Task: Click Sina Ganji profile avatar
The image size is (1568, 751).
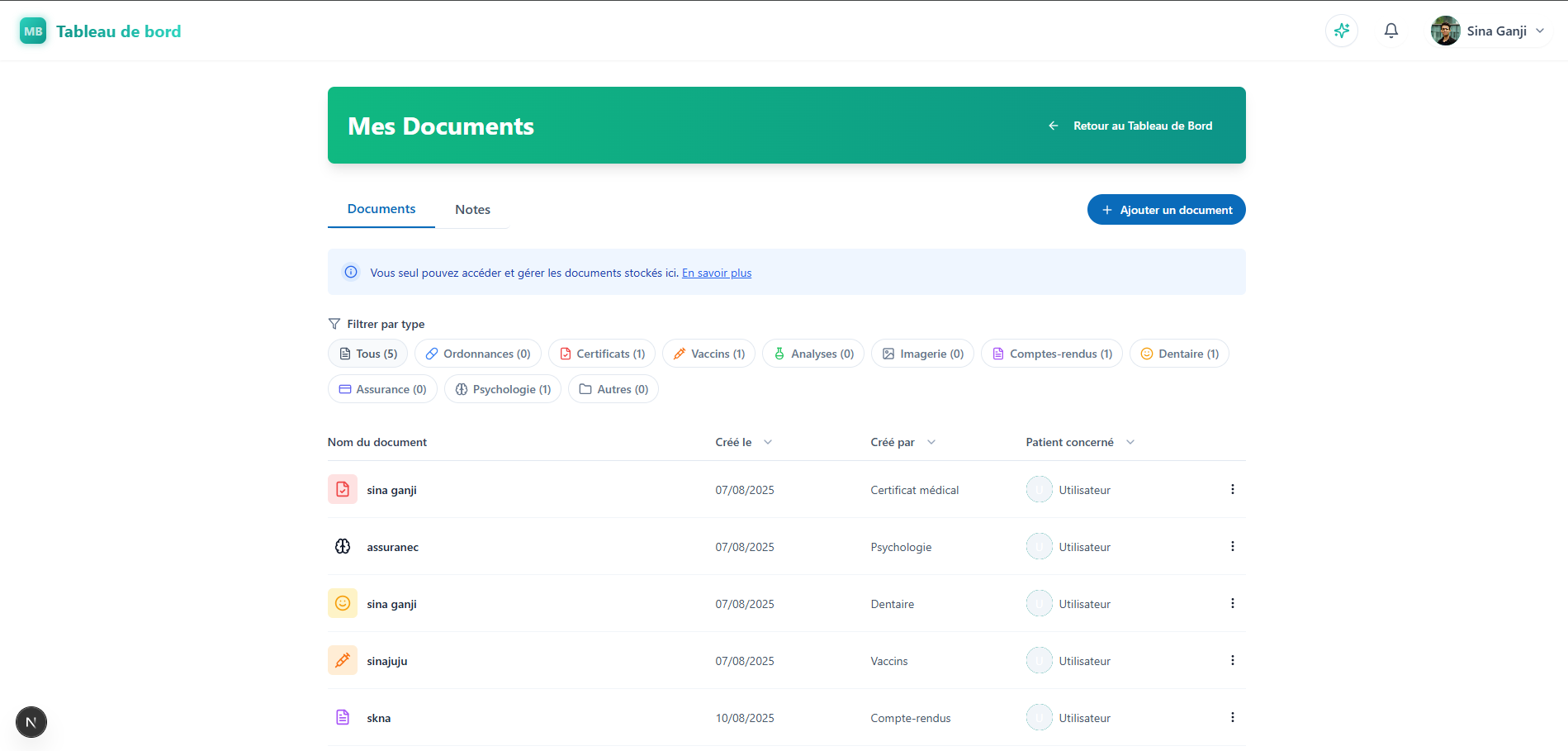Action: coord(1446,31)
